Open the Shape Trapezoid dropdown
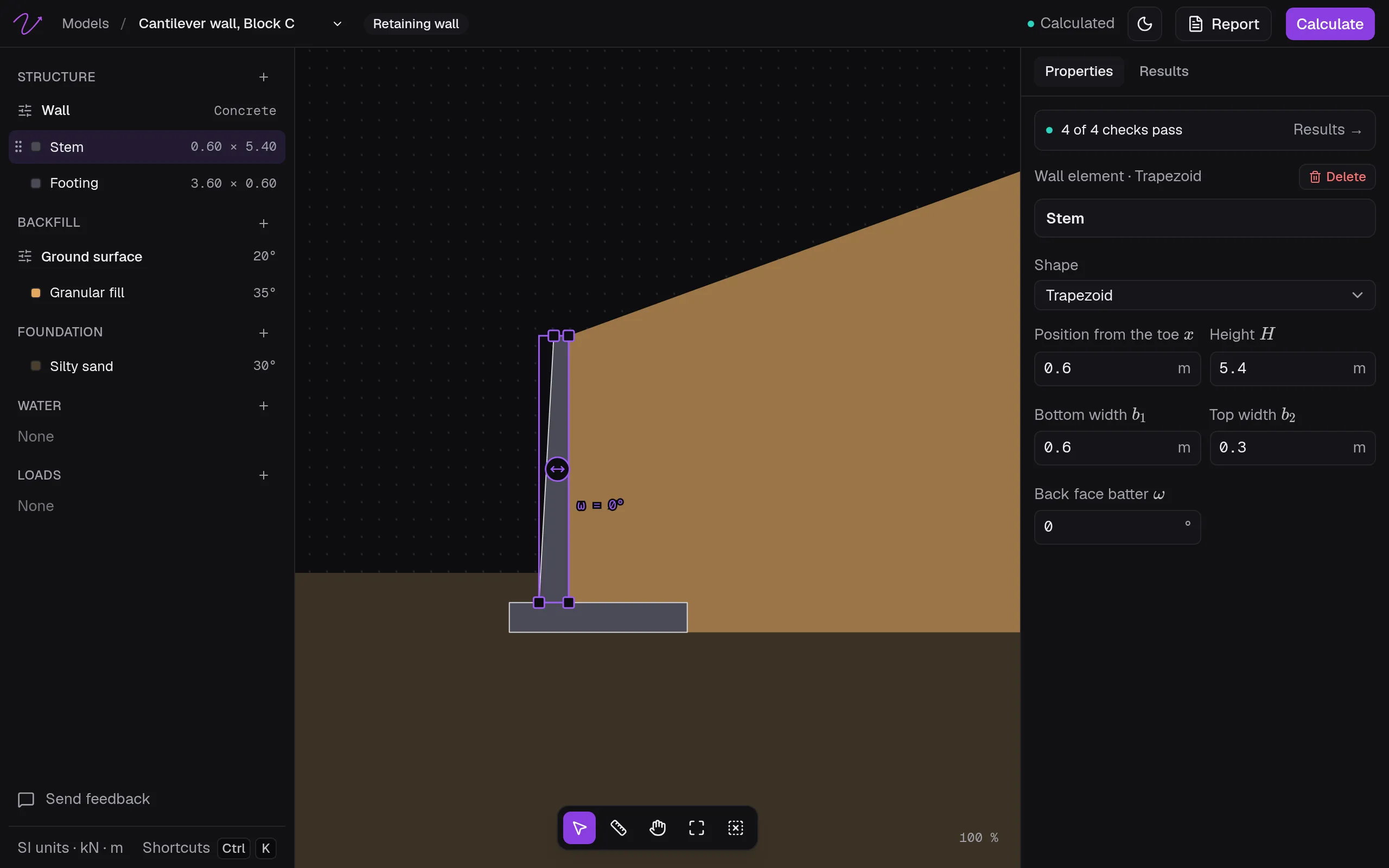Image resolution: width=1389 pixels, height=868 pixels. tap(1204, 295)
